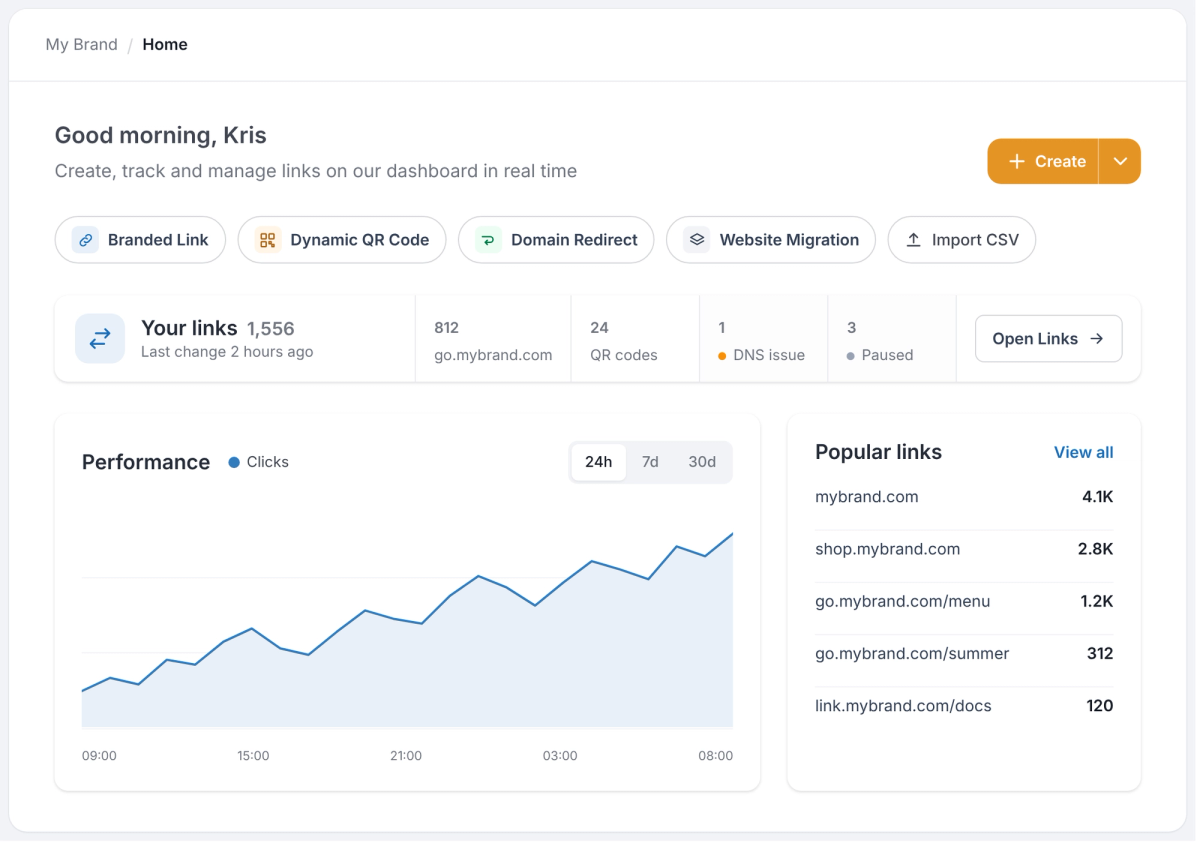Click Import CSV
Viewport: 1200px width, 843px height.
point(962,240)
